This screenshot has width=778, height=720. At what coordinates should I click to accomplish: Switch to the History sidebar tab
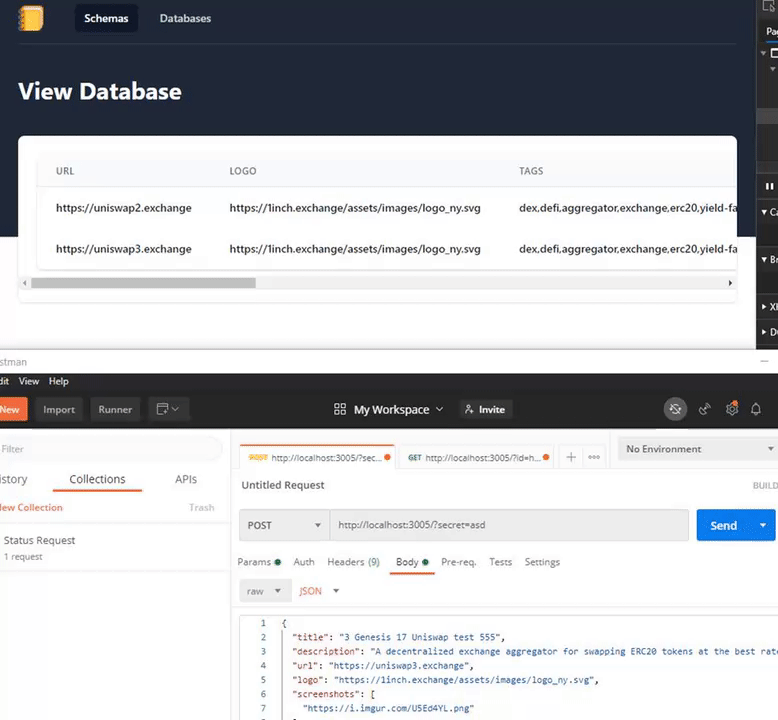click(x=13, y=479)
